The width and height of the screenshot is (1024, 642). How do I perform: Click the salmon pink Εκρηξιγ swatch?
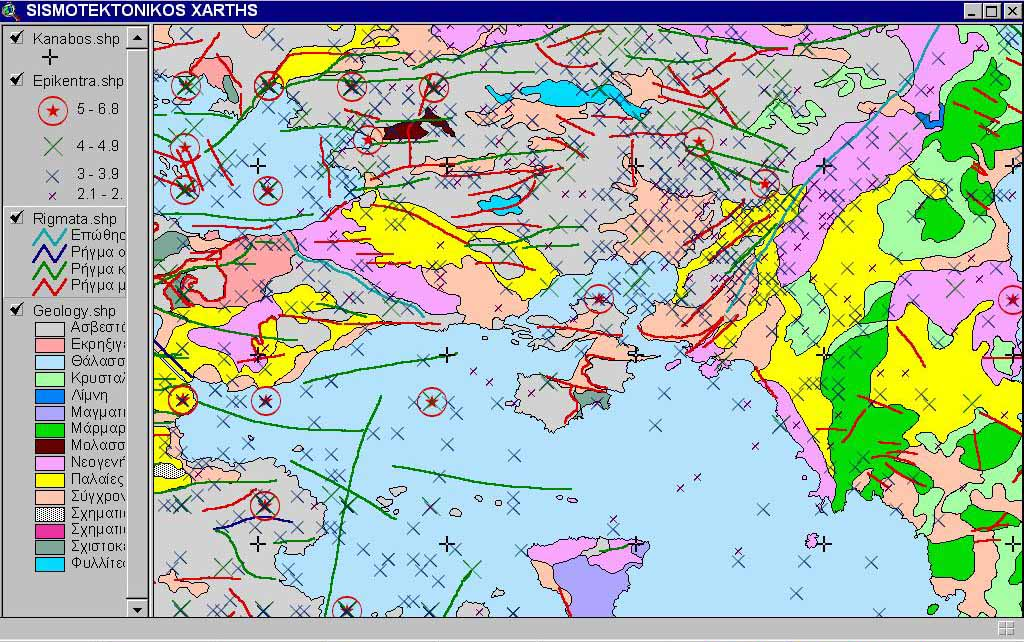(x=50, y=345)
